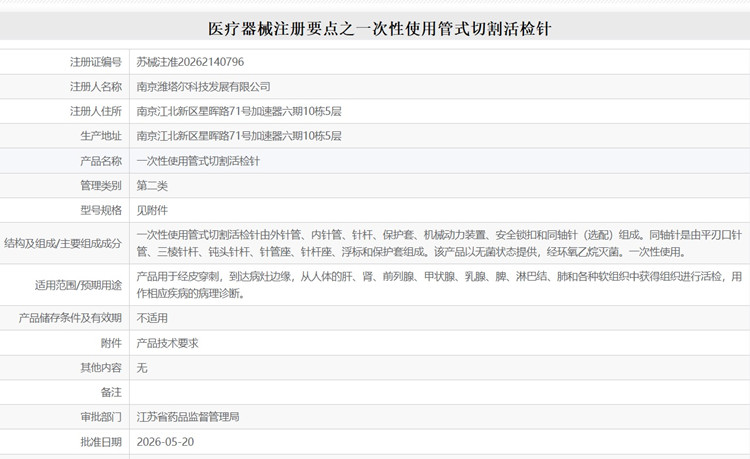
Task: Click the label 注册人名称
Action: click(96, 87)
